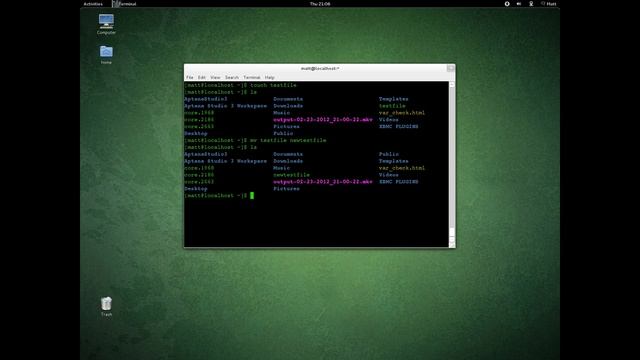Close the matt@localhost terminal window

tap(450, 68)
